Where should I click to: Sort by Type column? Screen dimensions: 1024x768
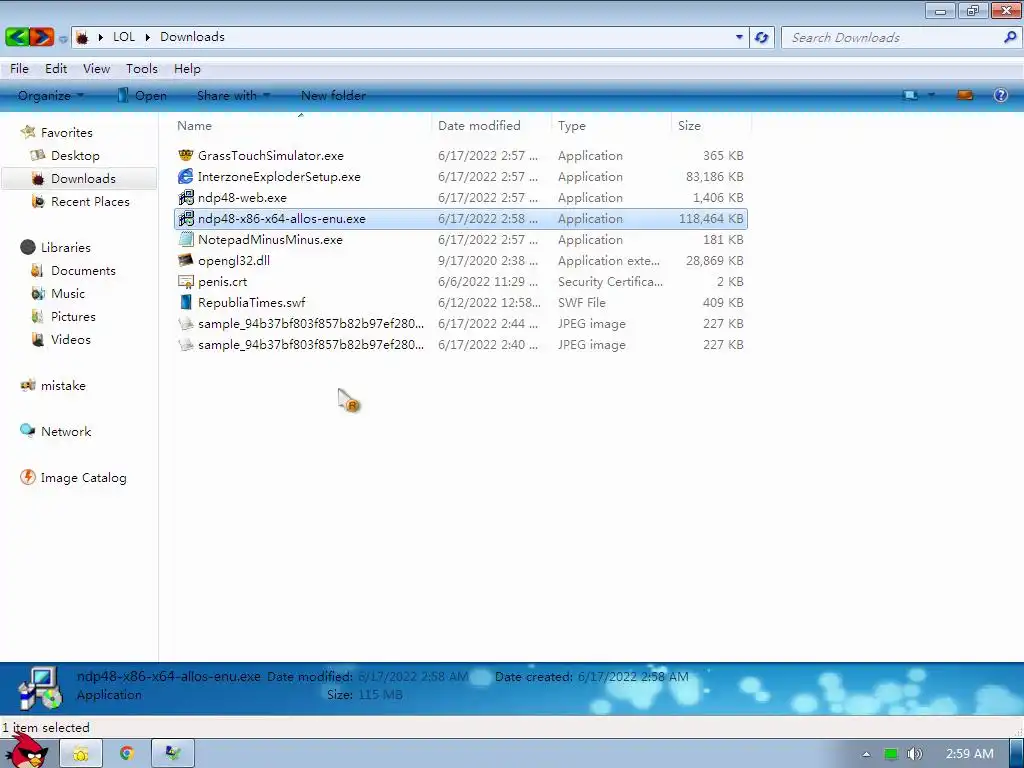[611, 125]
